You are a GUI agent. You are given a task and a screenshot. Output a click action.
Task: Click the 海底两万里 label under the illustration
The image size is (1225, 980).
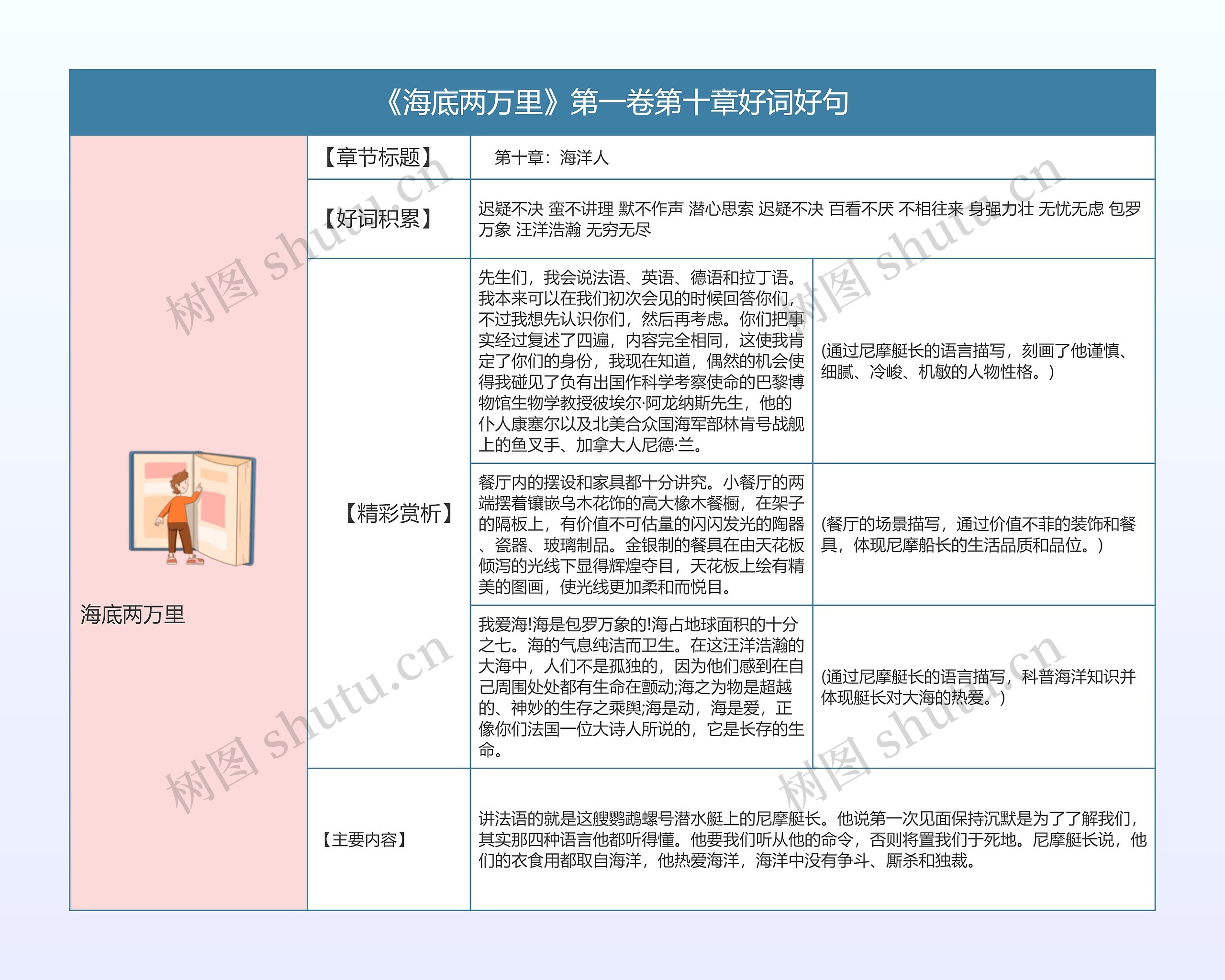coord(133,615)
